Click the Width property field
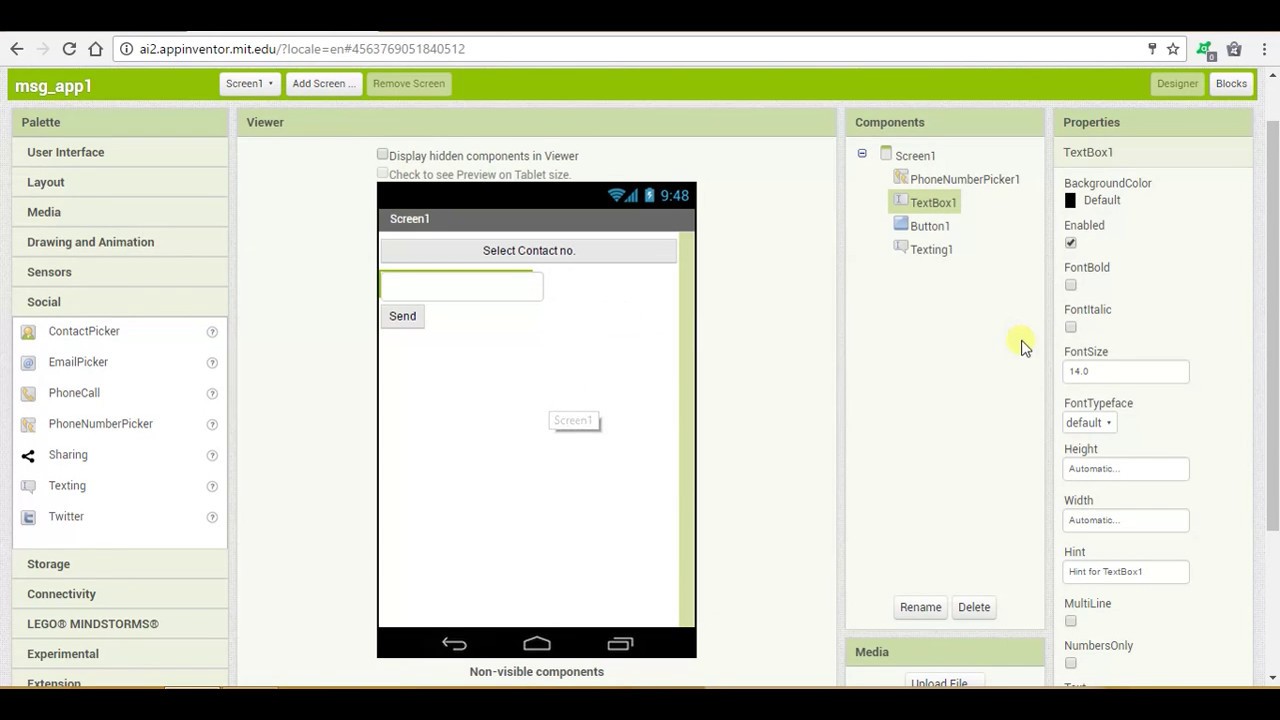This screenshot has width=1280, height=720. pos(1126,520)
